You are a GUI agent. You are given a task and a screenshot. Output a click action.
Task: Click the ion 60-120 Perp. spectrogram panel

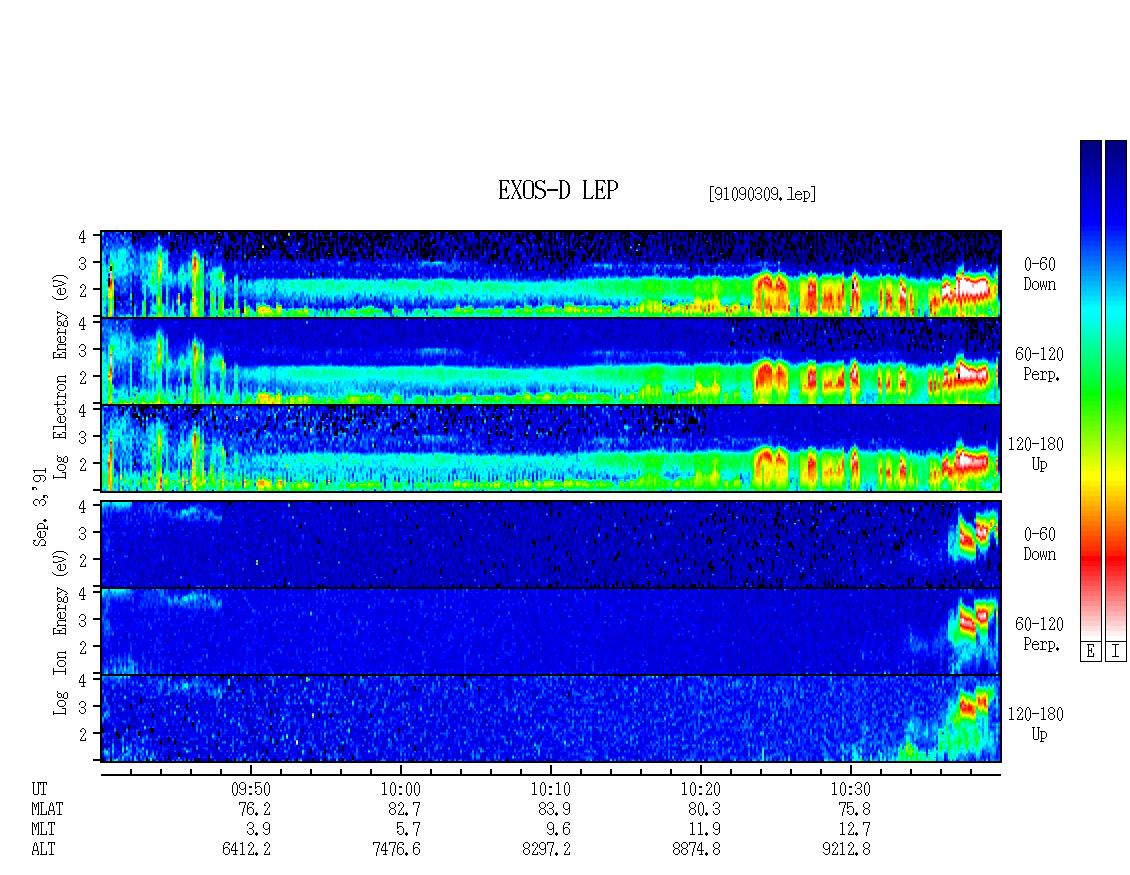(x=551, y=631)
